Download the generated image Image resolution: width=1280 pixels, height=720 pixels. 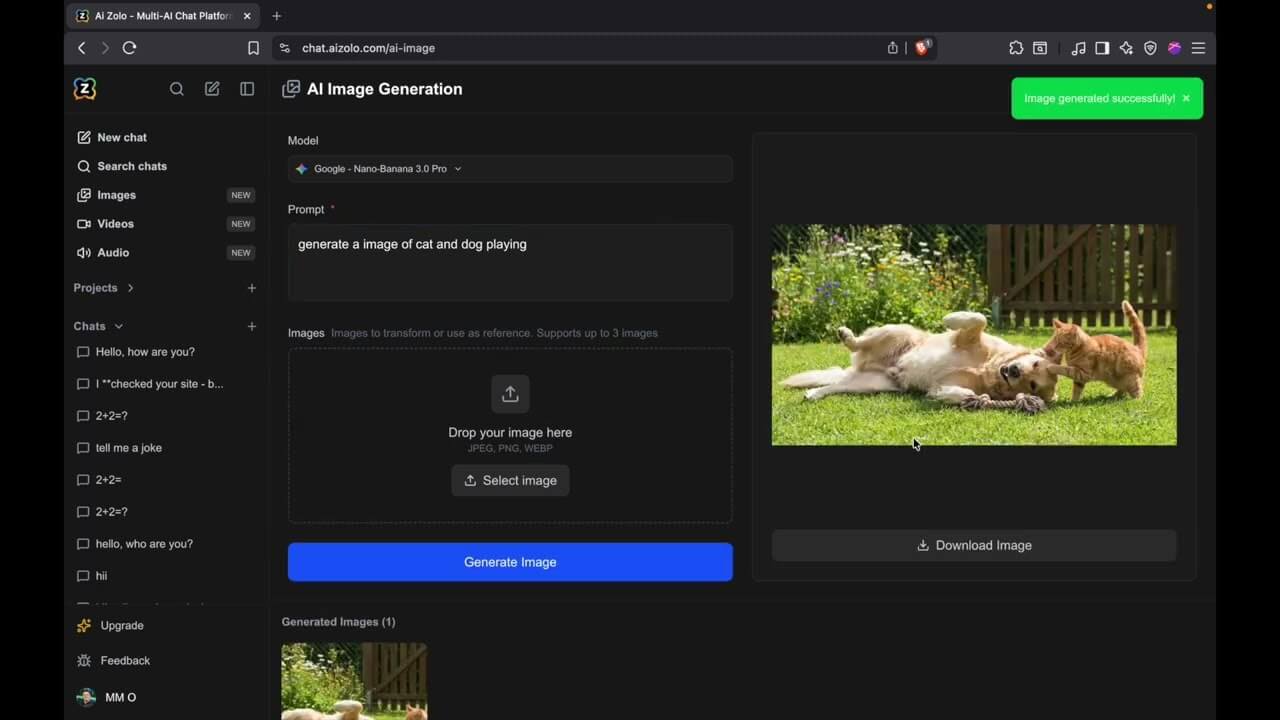tap(973, 545)
